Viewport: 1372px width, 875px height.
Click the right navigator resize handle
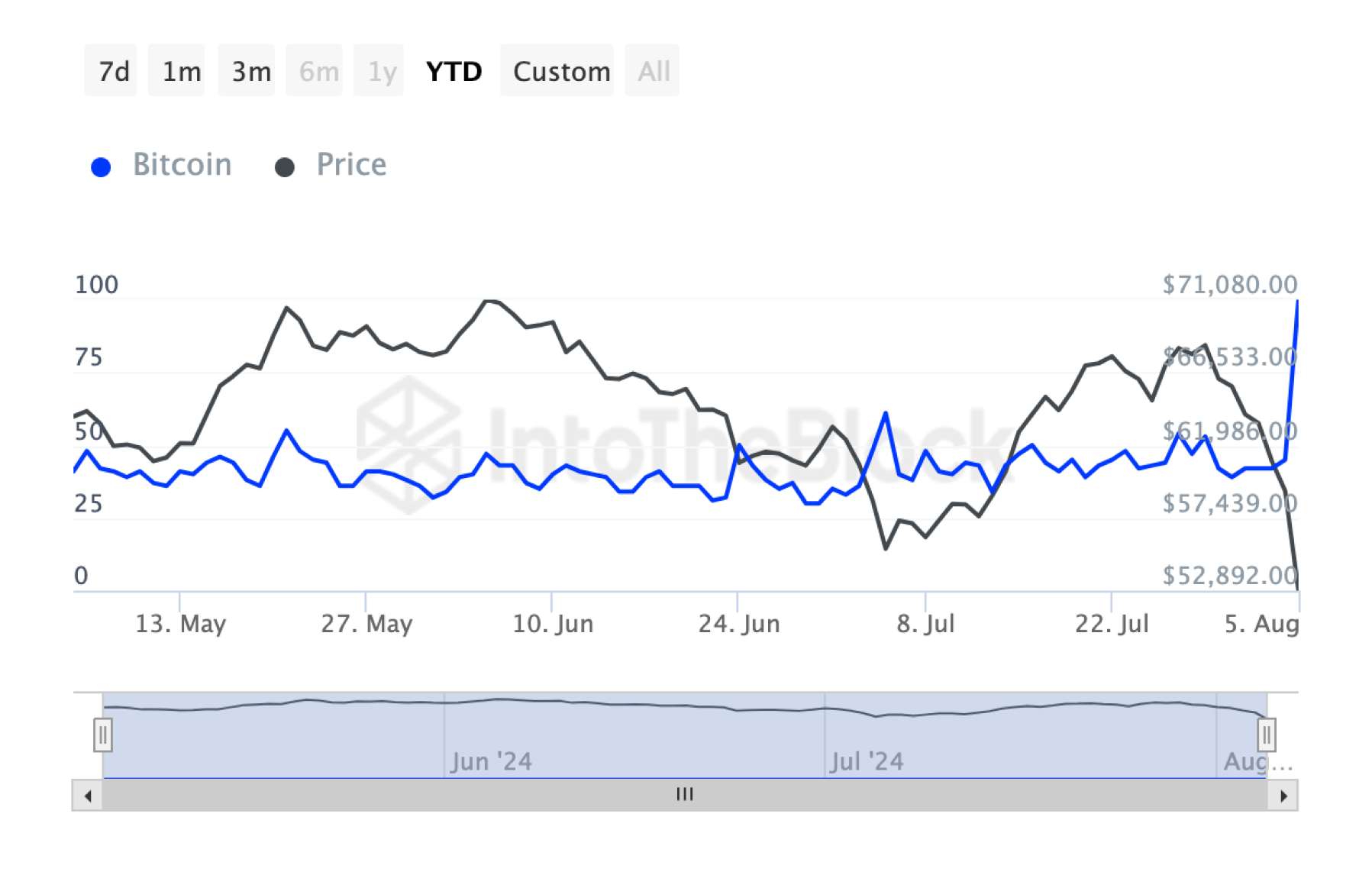click(1267, 735)
